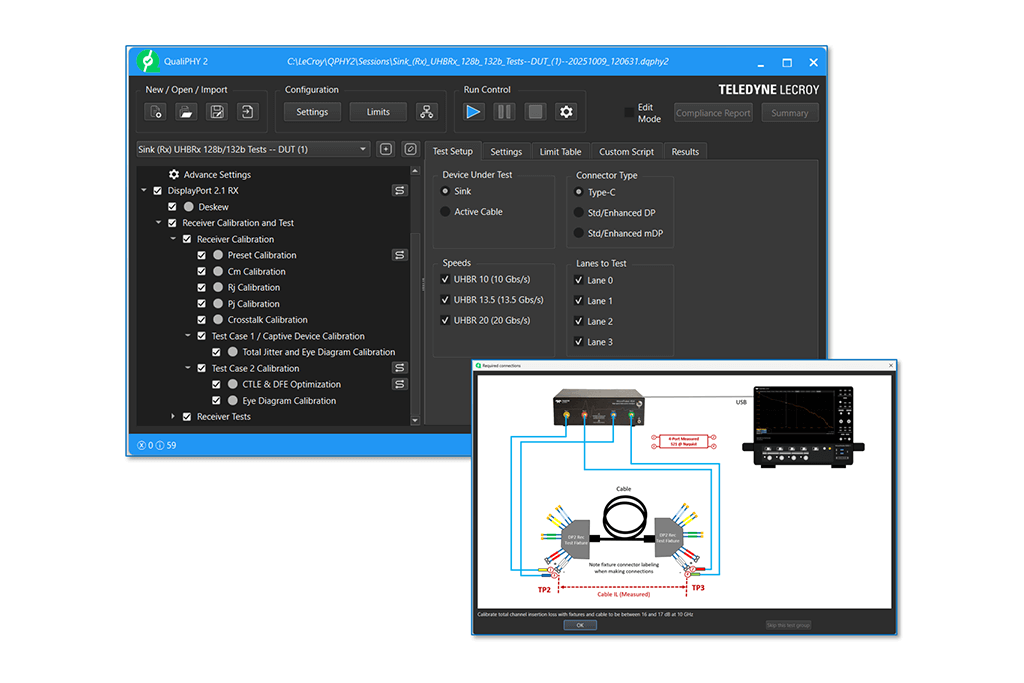The height and width of the screenshot is (683, 1024).
Task: Expand the Receiver Tests tree node
Action: (x=173, y=417)
